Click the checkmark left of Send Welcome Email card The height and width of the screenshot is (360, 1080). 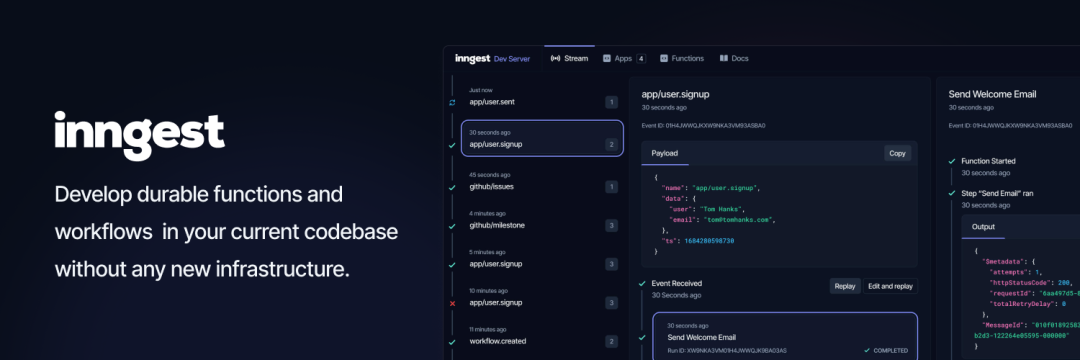643,337
